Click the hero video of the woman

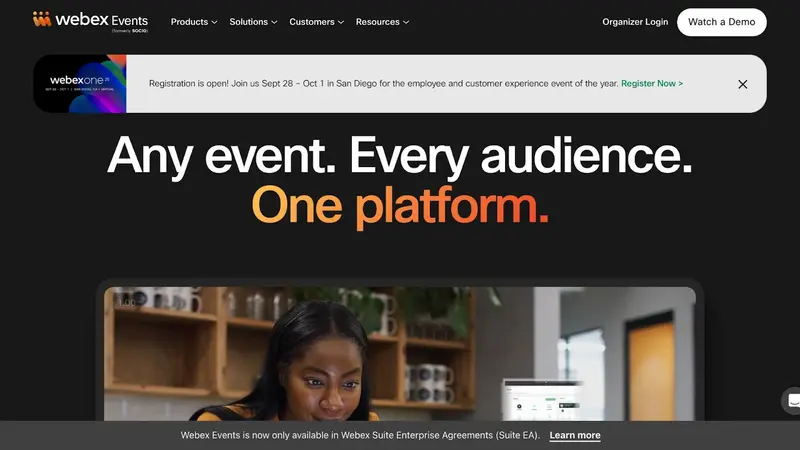[399, 354]
